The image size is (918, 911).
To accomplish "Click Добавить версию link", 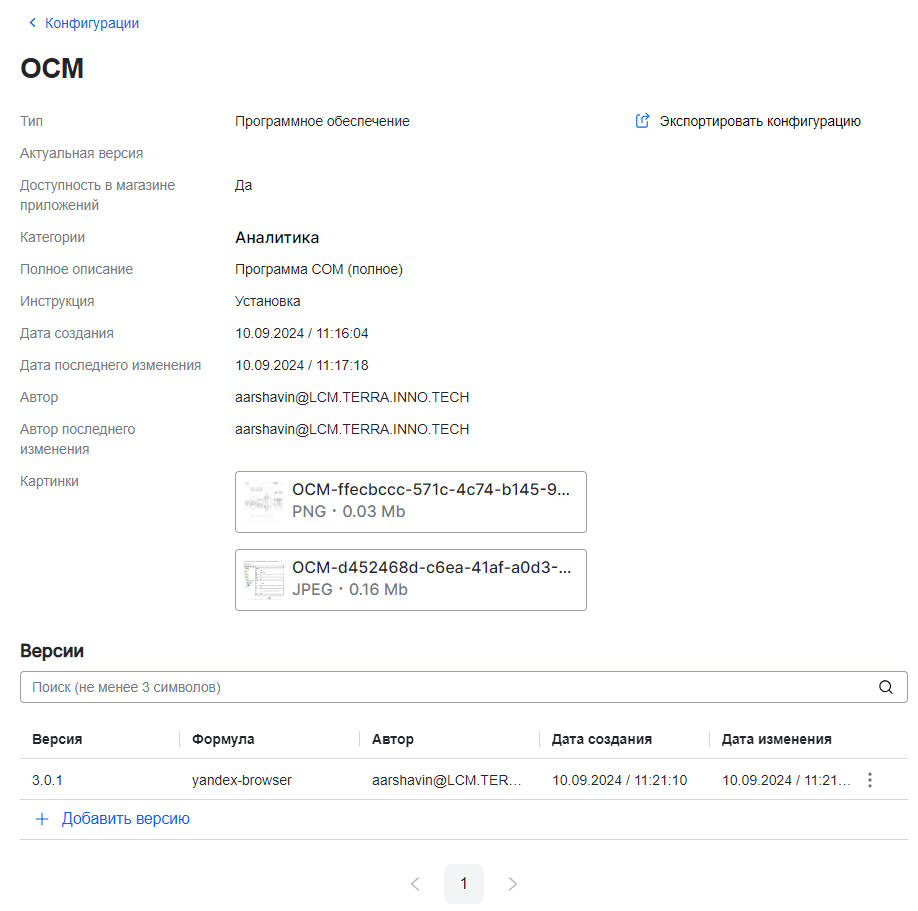I will 125,819.
